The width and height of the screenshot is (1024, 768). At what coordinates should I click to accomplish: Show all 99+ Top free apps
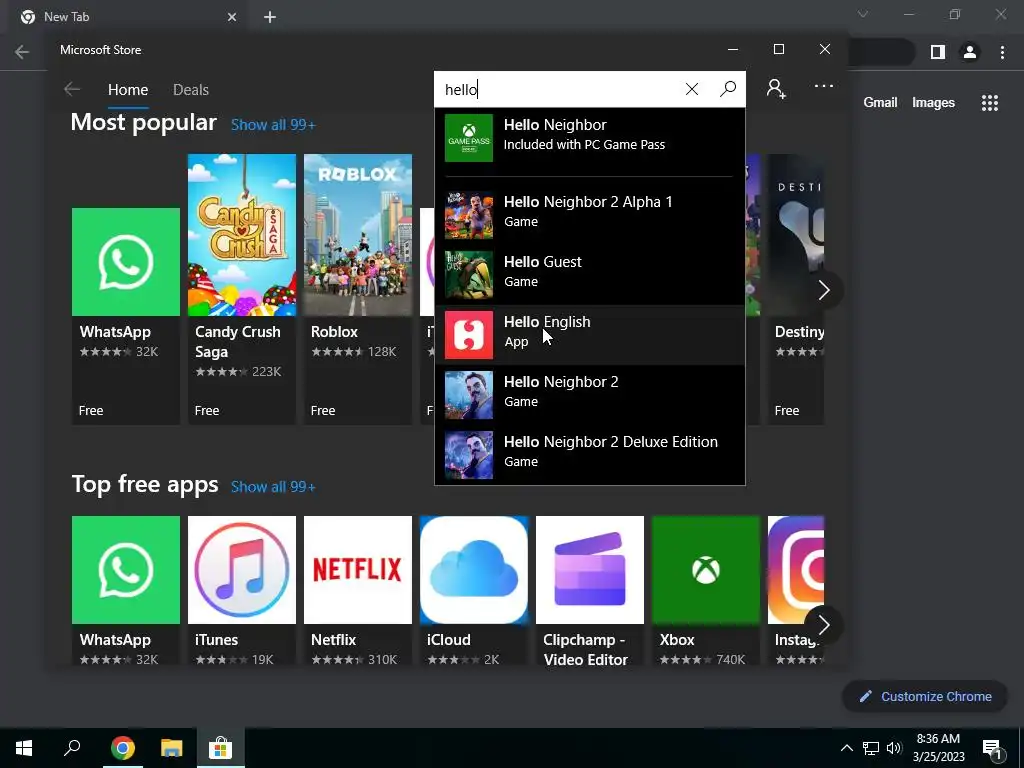273,487
